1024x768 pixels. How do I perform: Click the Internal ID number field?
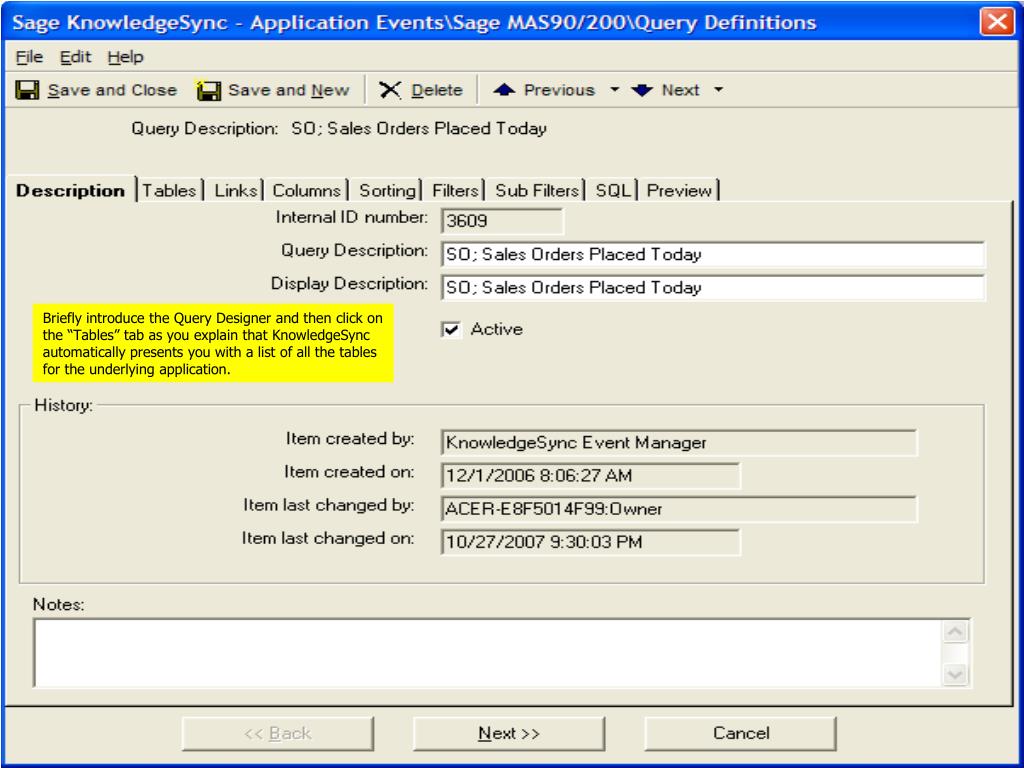coord(502,221)
